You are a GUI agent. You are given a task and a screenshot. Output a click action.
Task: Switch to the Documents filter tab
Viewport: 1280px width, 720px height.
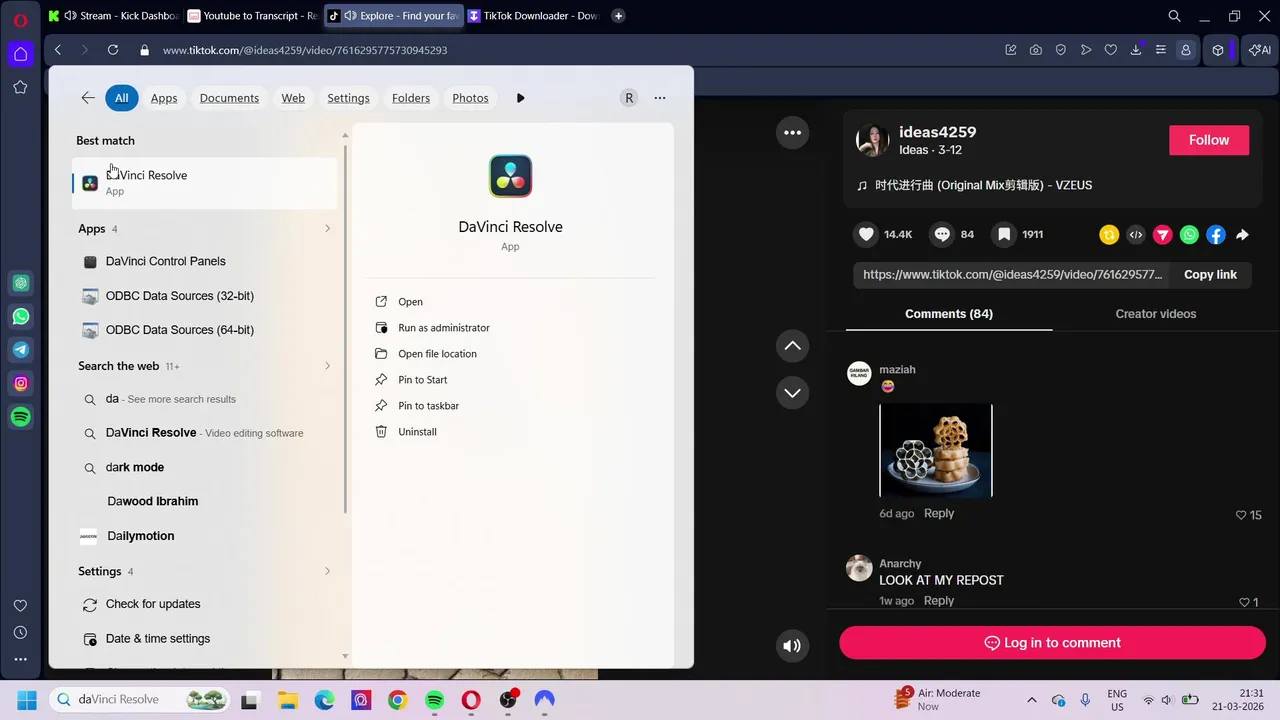tap(229, 98)
